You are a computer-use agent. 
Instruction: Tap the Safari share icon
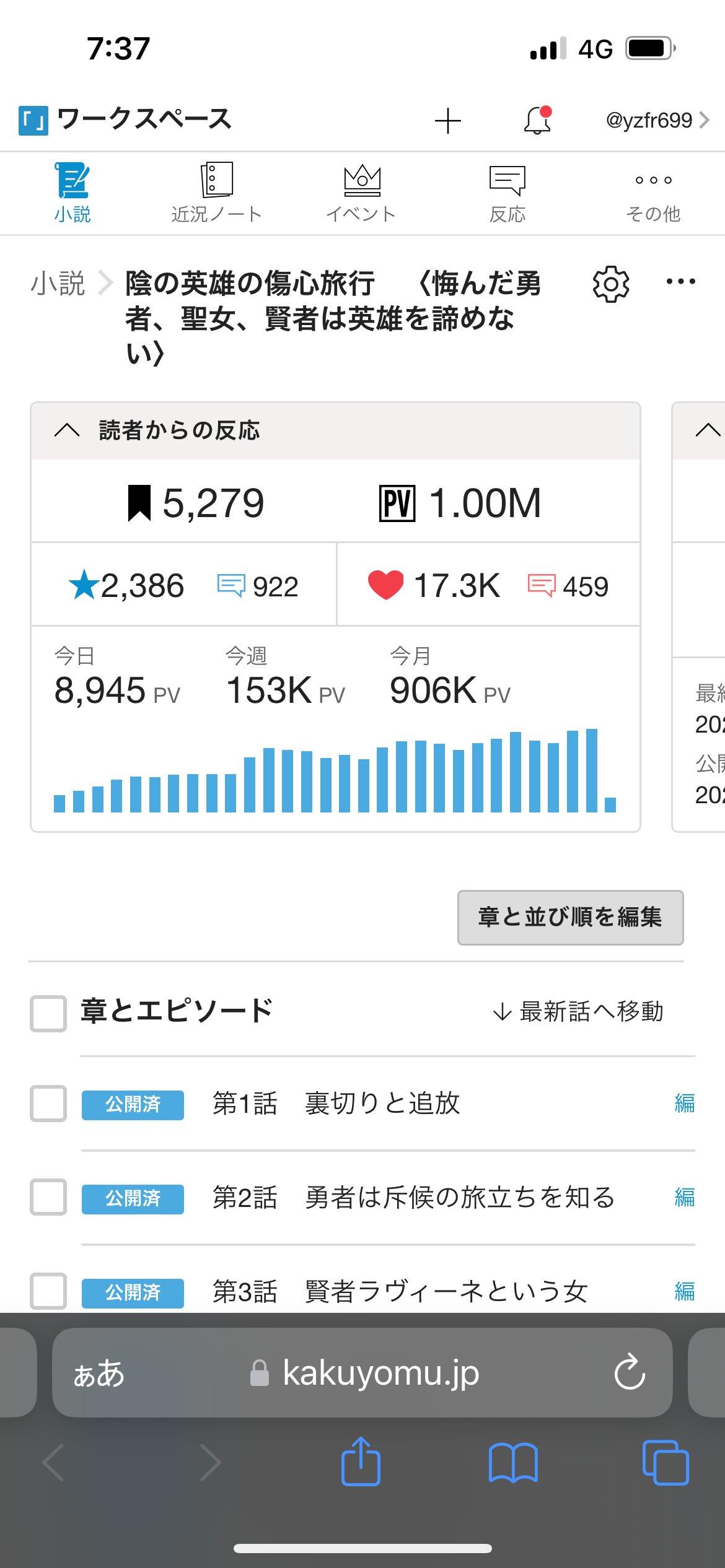coord(361,1463)
